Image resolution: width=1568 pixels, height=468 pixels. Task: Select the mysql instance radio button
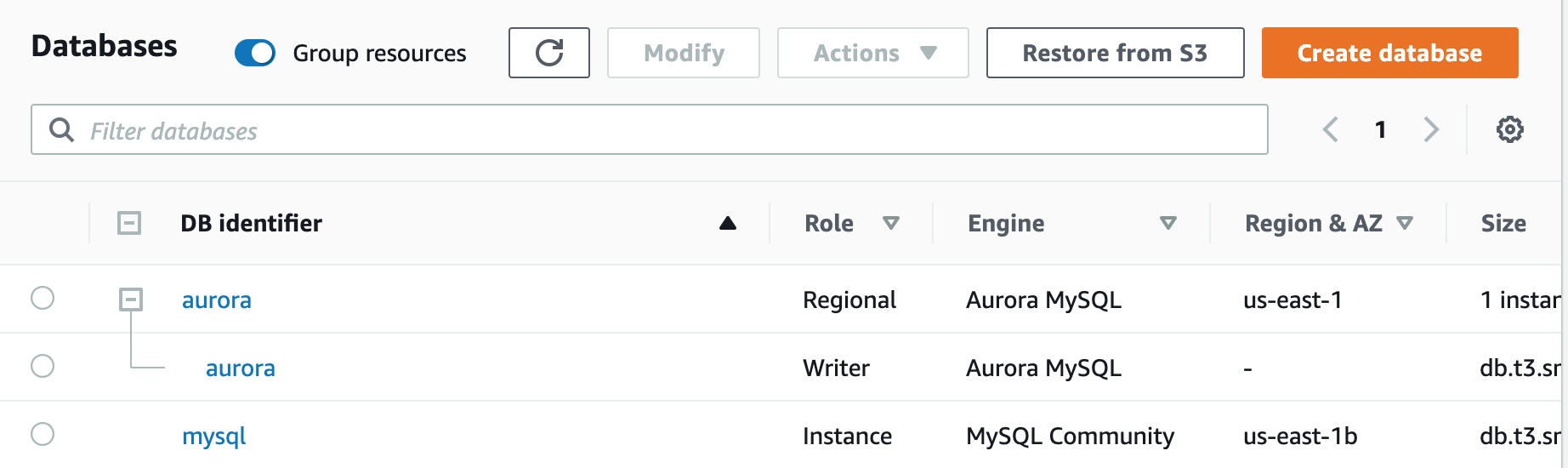[x=43, y=435]
